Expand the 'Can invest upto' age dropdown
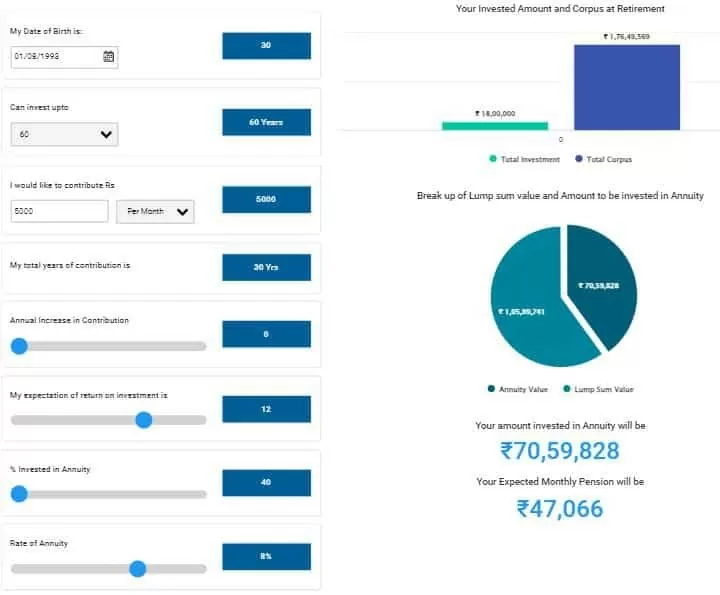This screenshot has width=720, height=595. [64, 134]
